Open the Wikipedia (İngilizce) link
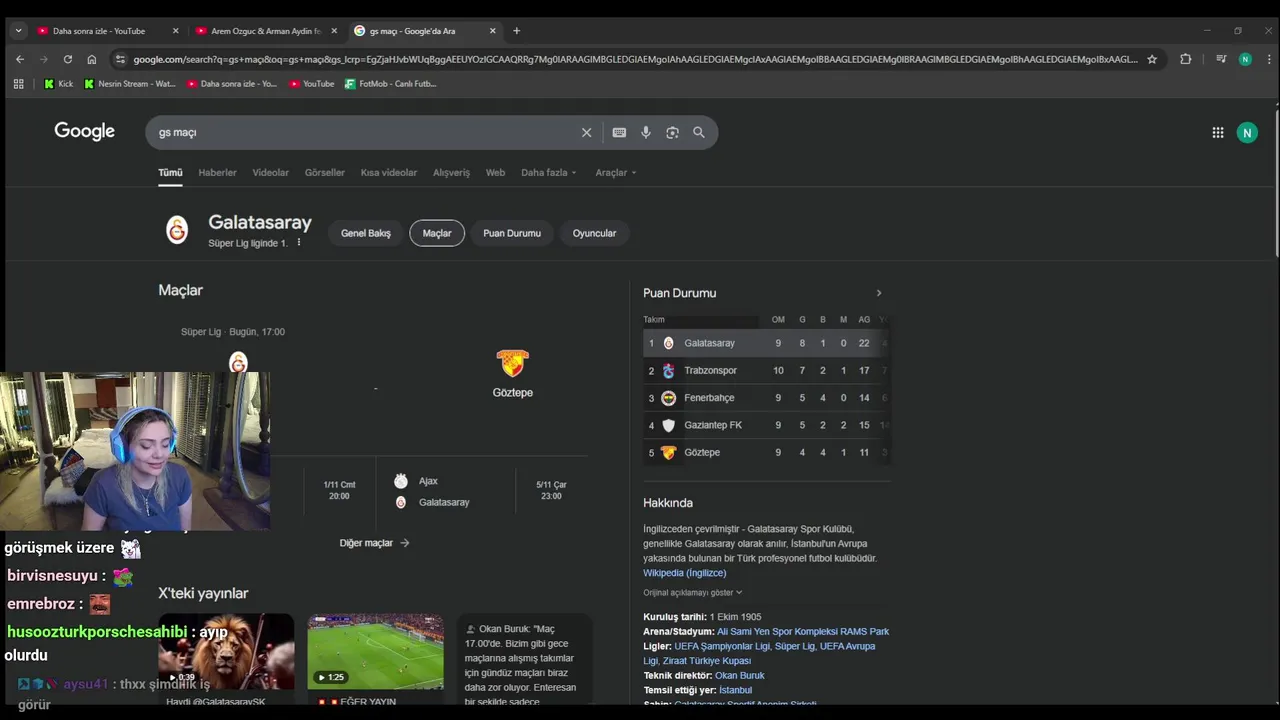Viewport: 1280px width, 720px height. point(685,573)
